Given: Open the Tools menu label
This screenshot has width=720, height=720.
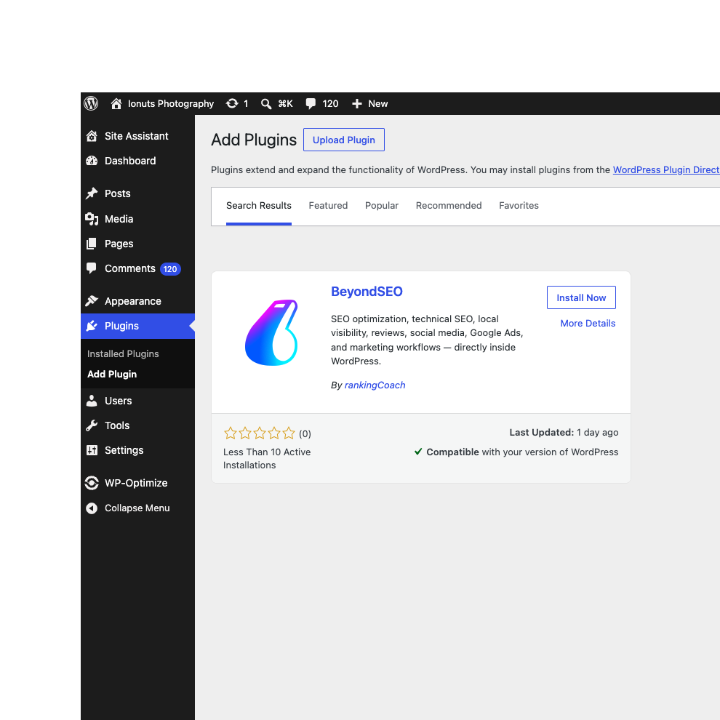Looking at the screenshot, I should pyautogui.click(x=117, y=426).
